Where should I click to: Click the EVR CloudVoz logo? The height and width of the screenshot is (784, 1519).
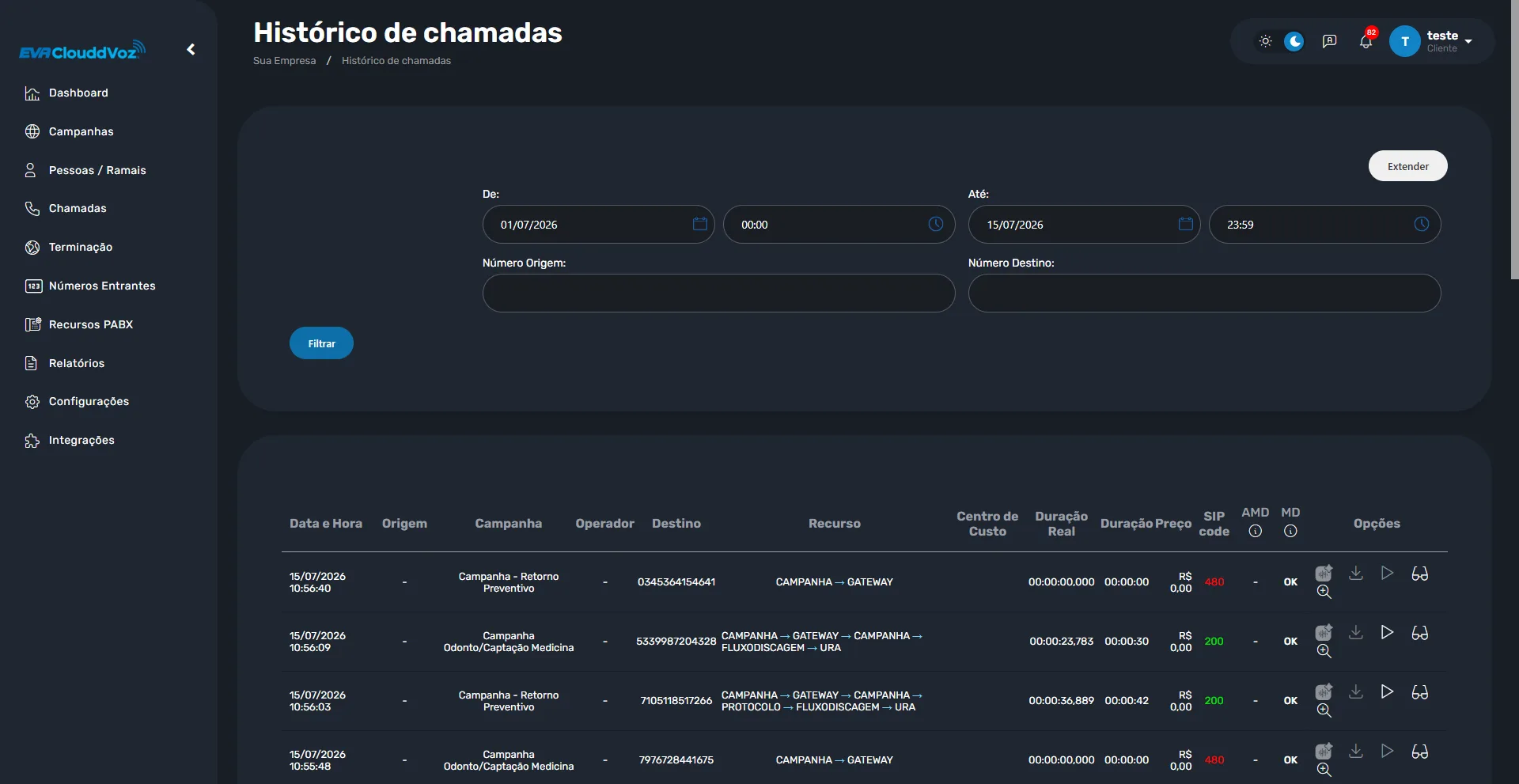82,51
